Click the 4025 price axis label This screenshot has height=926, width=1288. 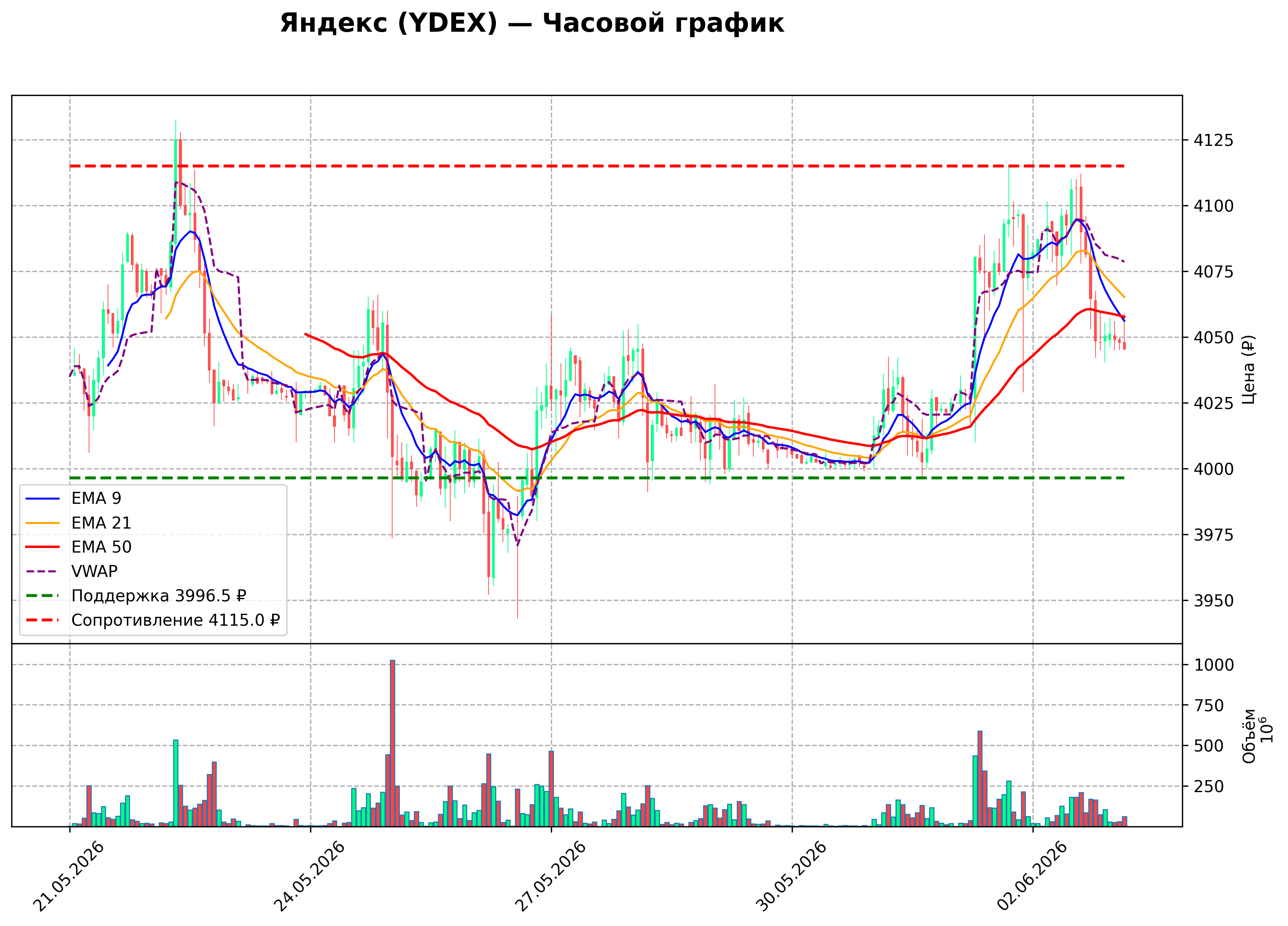(1214, 404)
